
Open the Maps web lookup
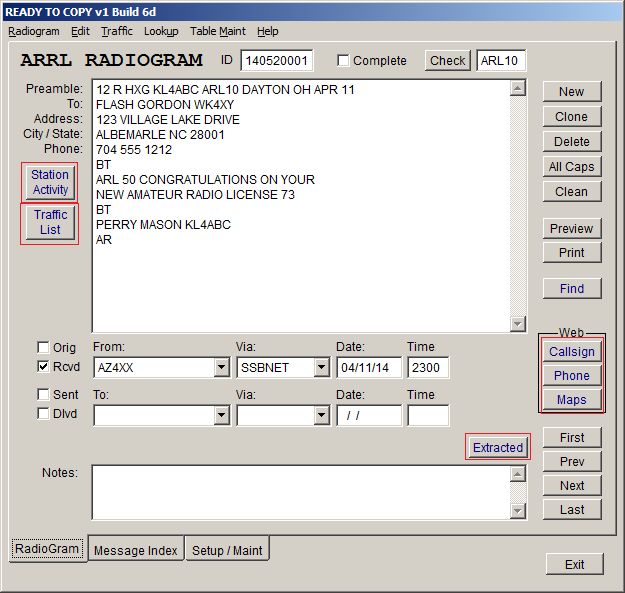(x=572, y=400)
